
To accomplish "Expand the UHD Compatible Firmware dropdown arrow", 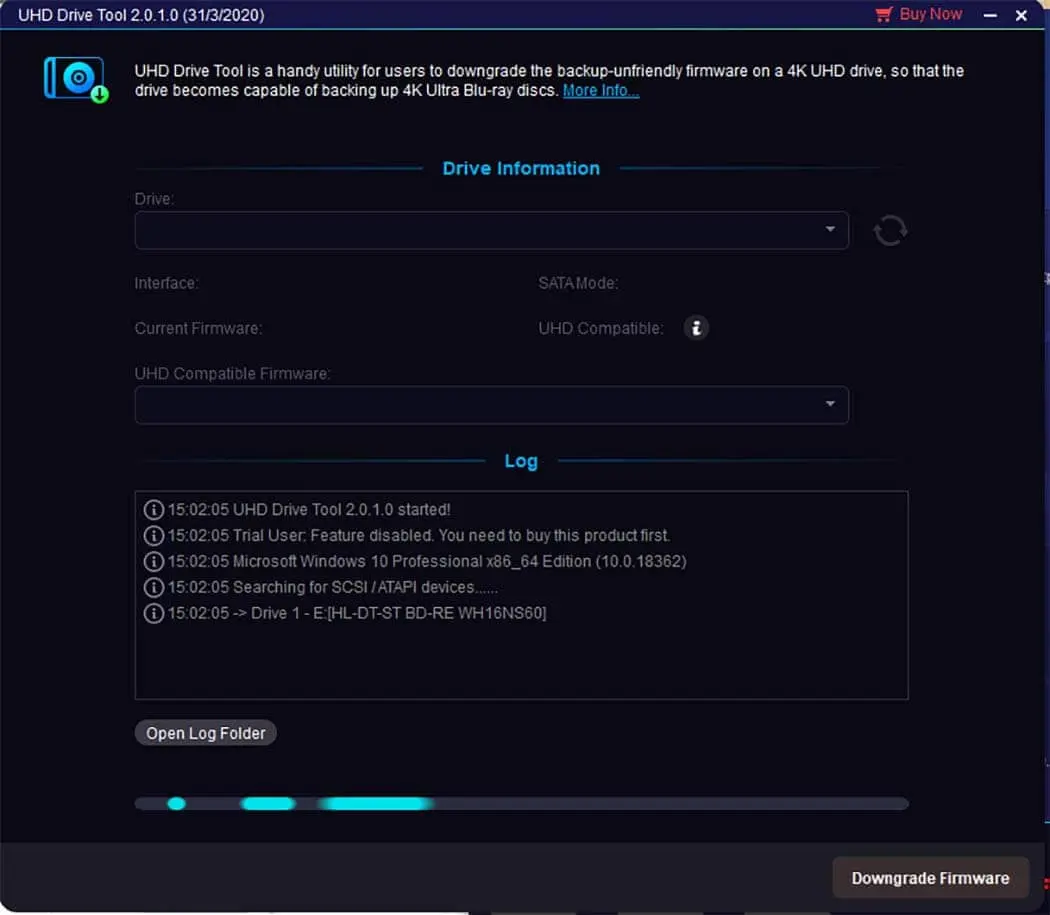I will (830, 405).
